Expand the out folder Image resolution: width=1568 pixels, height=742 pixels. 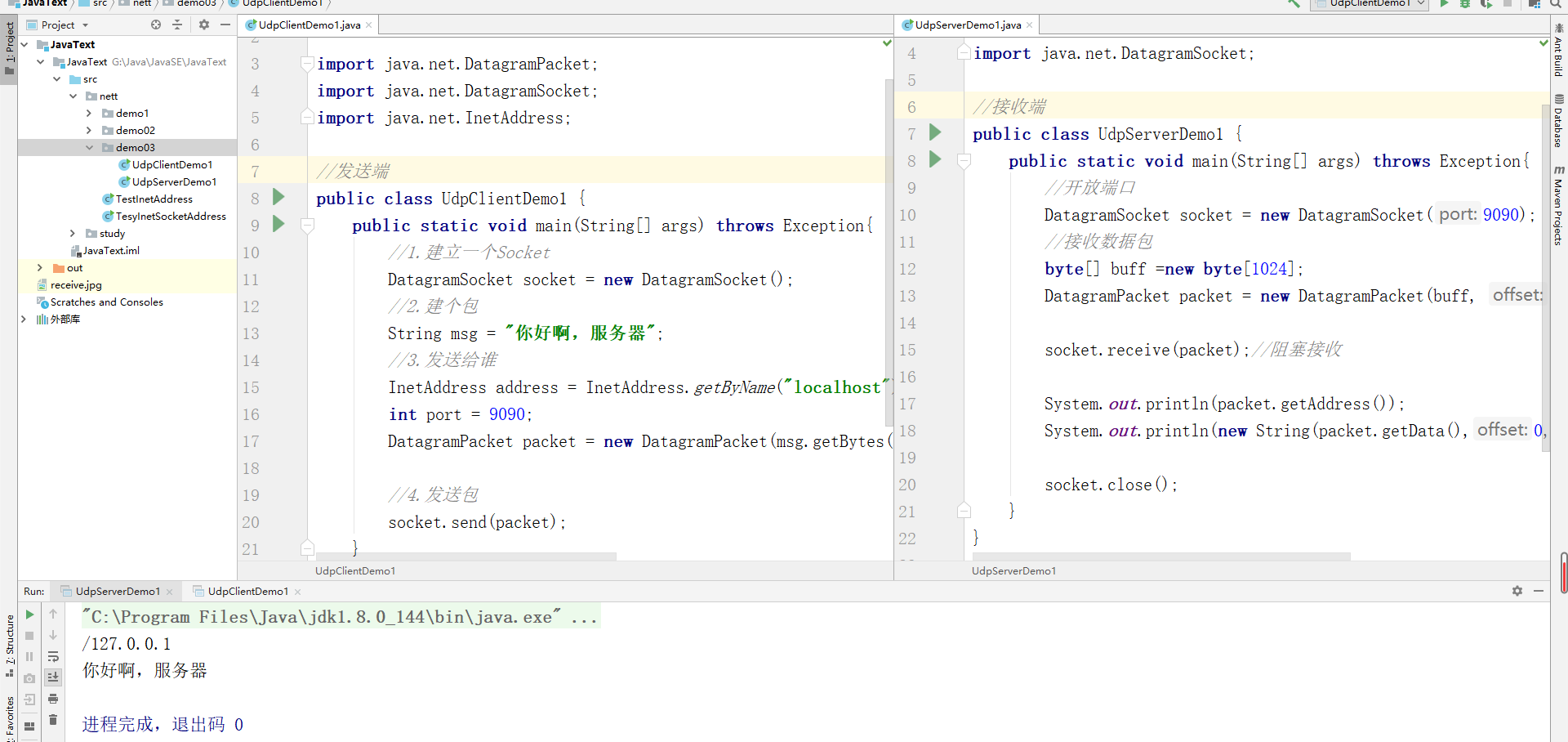(x=40, y=267)
